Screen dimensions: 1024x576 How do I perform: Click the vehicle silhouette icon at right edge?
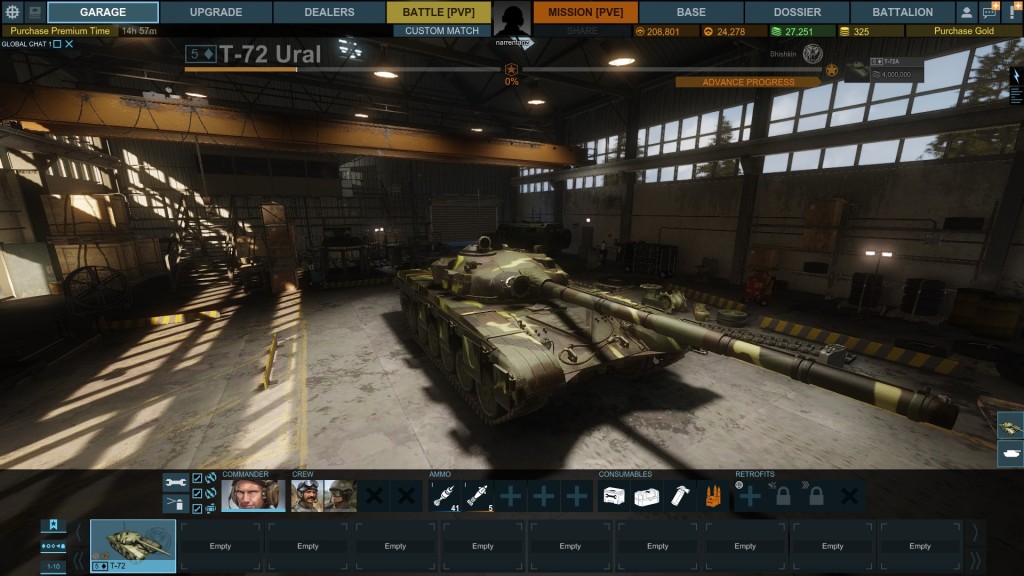point(1010,453)
